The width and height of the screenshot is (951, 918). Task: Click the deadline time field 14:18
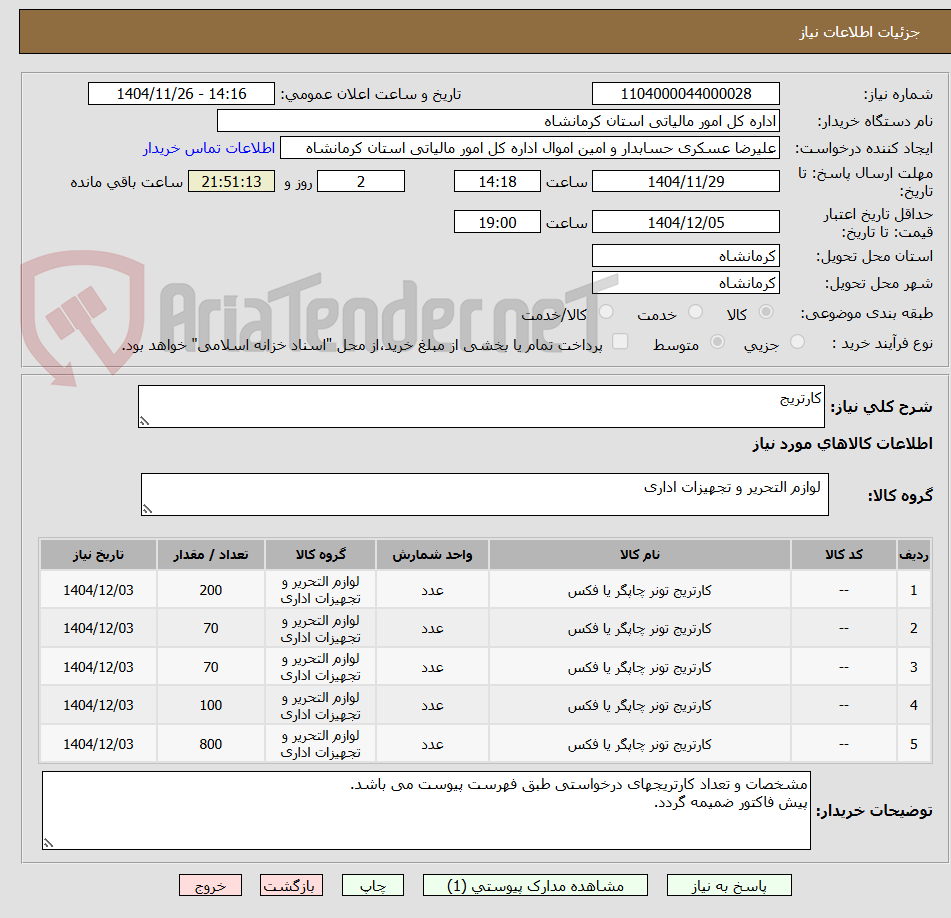click(497, 181)
